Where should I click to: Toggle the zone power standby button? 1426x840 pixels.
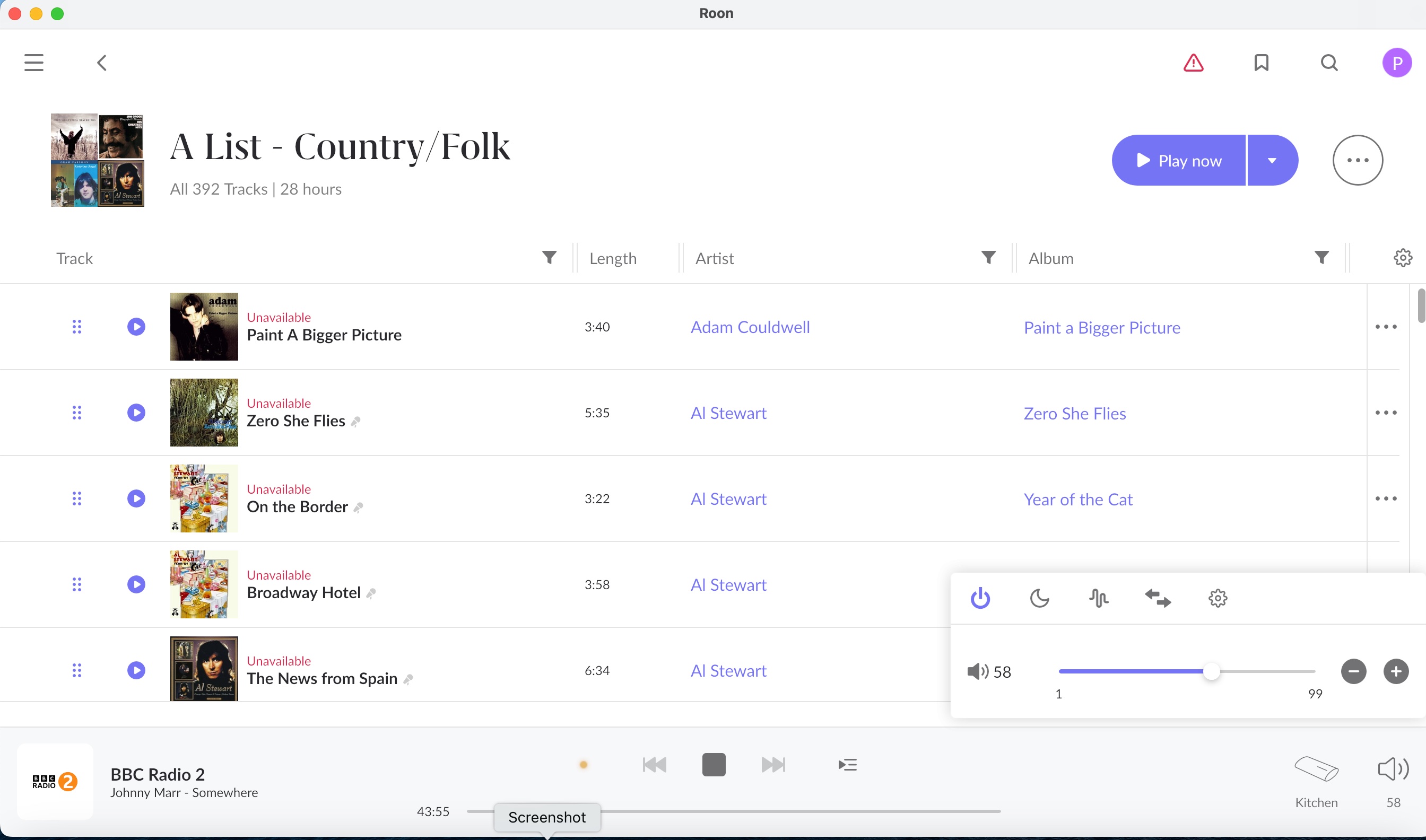(980, 598)
